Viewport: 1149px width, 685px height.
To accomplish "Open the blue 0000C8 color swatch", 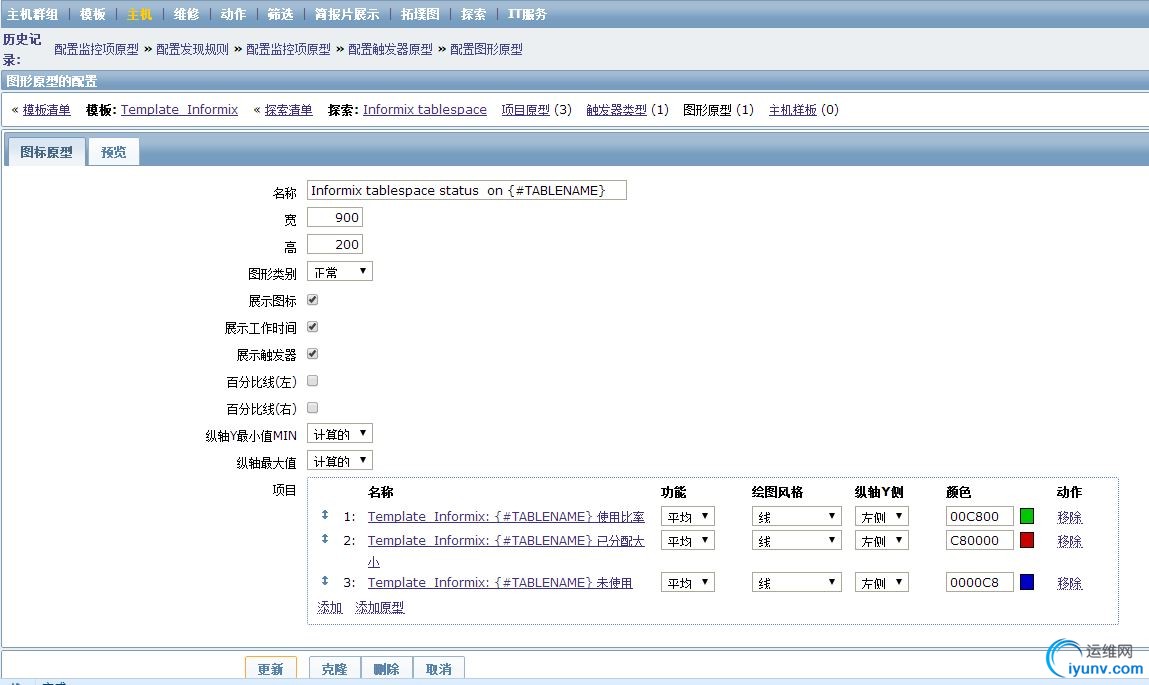I will tap(1027, 582).
